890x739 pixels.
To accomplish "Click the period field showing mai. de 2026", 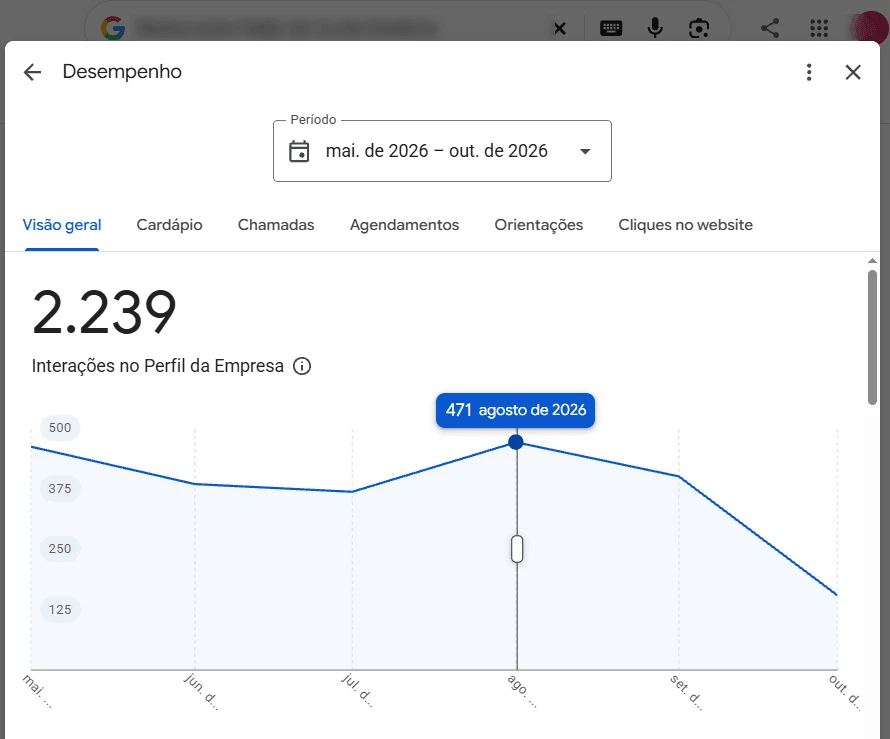I will pyautogui.click(x=442, y=151).
